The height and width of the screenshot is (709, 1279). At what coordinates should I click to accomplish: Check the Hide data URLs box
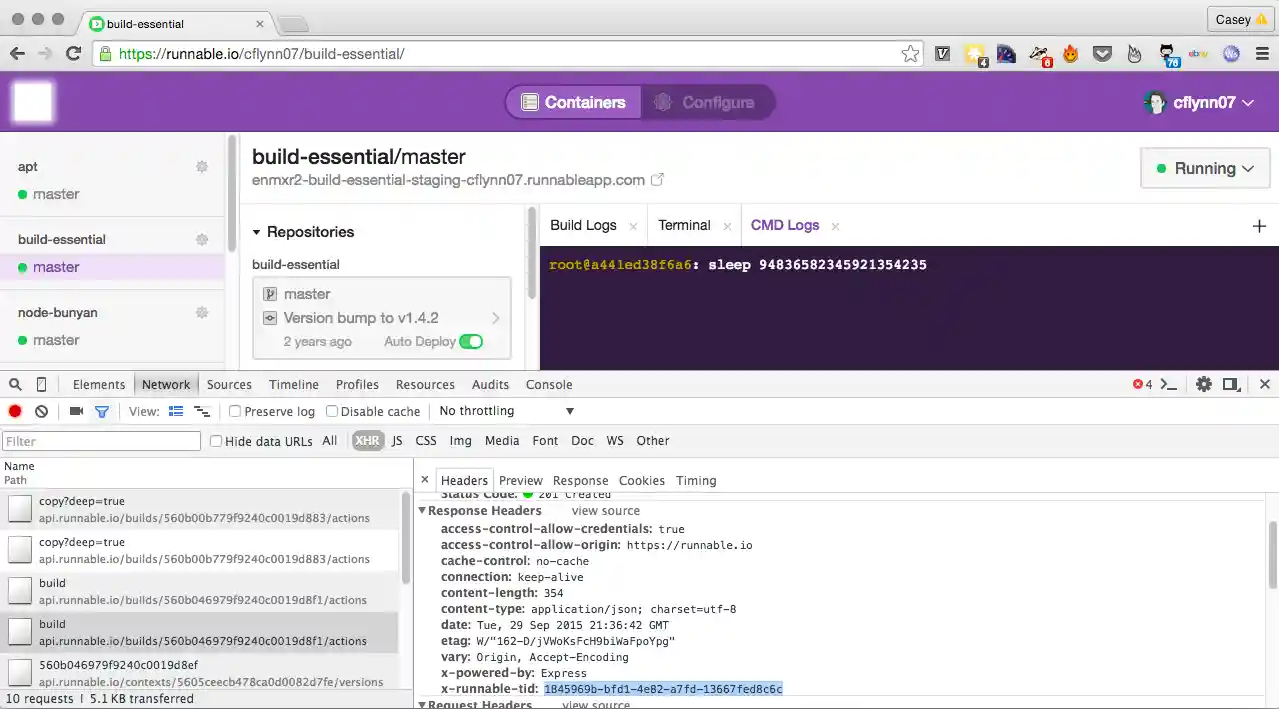coord(216,441)
